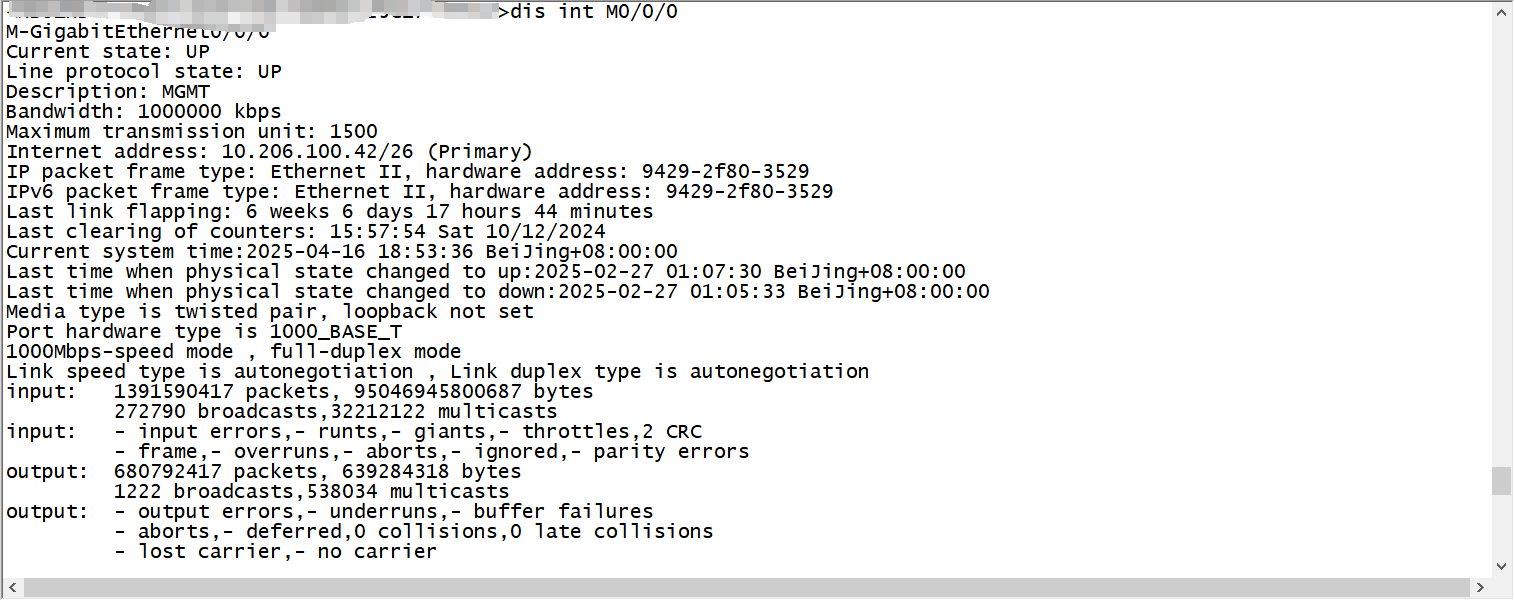Click the horizontal scrollbar left arrow
The image size is (1514, 600).
pos(12,587)
